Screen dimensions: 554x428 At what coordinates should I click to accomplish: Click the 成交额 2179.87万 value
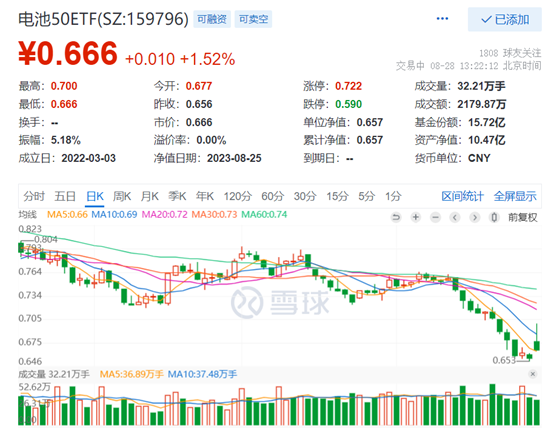(482, 104)
